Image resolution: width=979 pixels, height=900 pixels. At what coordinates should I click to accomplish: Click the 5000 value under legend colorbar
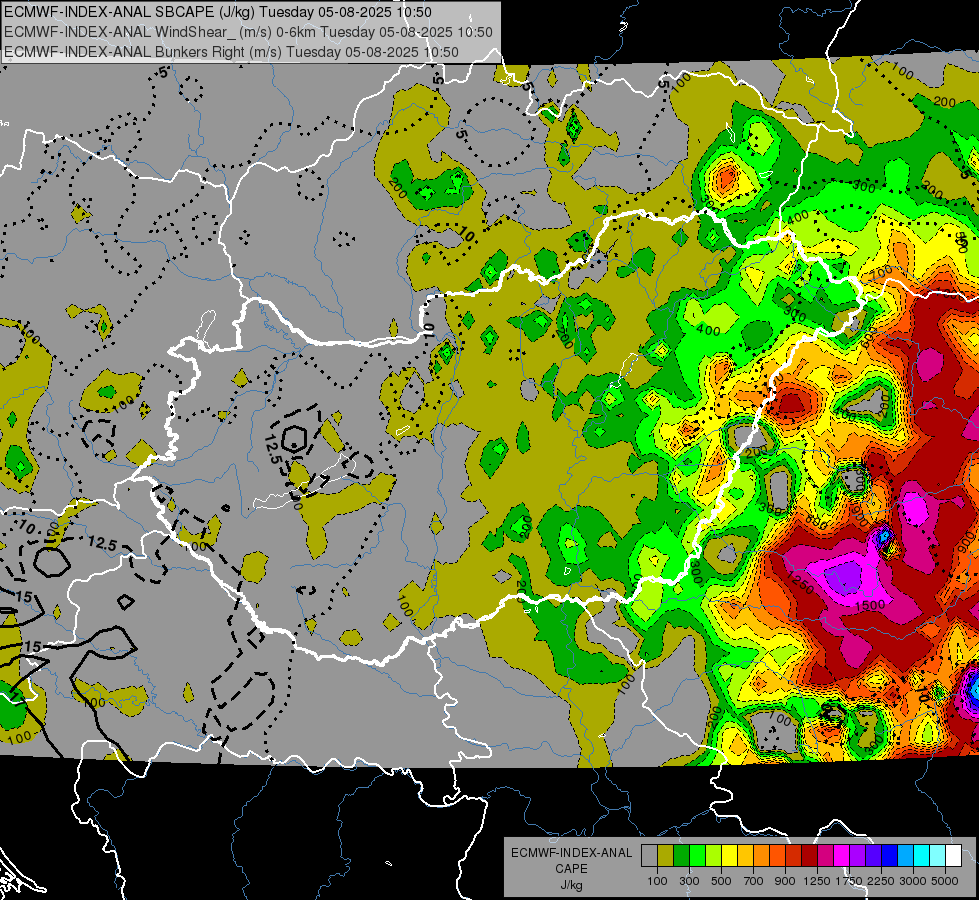click(945, 881)
